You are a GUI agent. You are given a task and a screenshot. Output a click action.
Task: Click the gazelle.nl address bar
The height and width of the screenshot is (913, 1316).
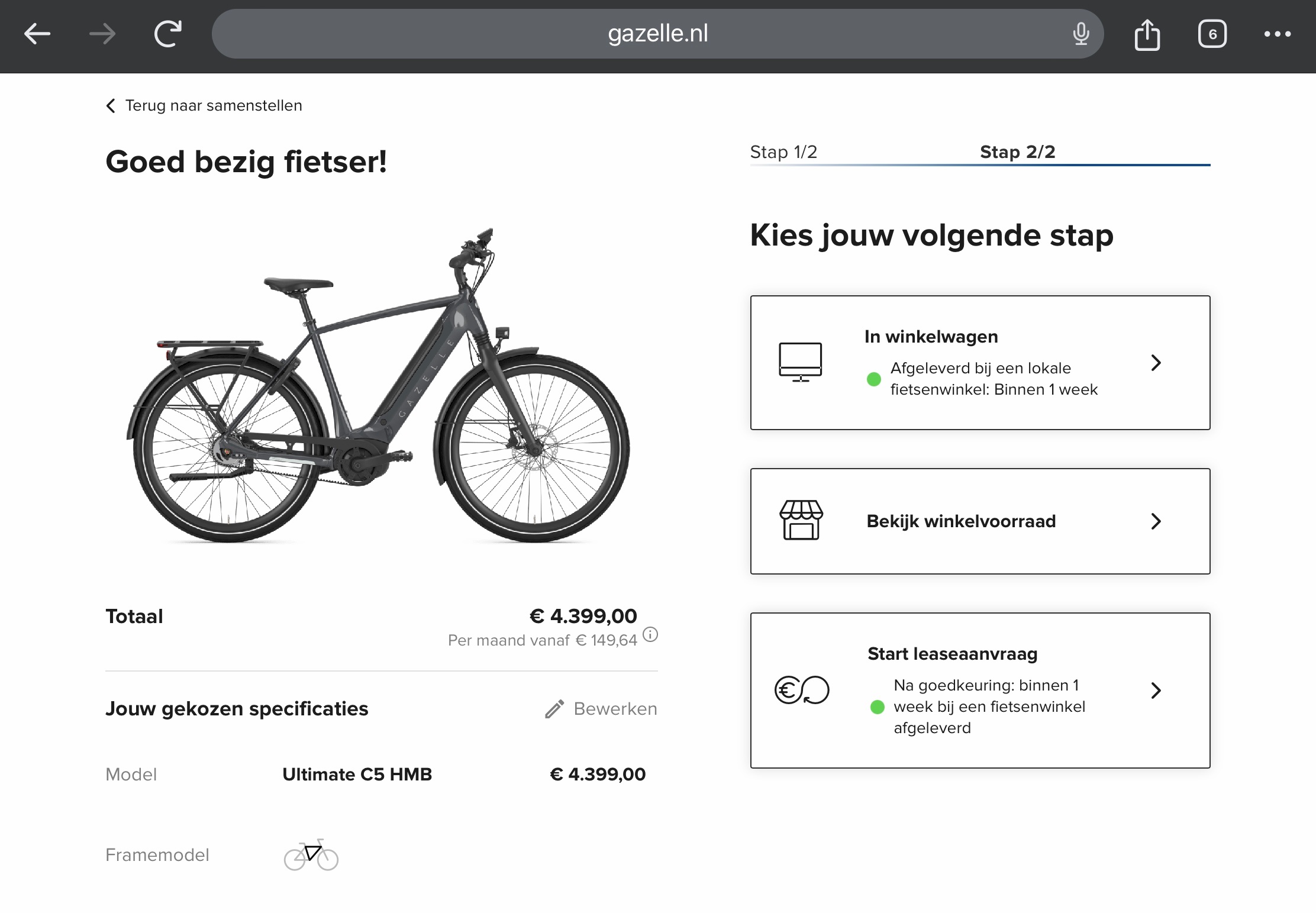coord(657,34)
